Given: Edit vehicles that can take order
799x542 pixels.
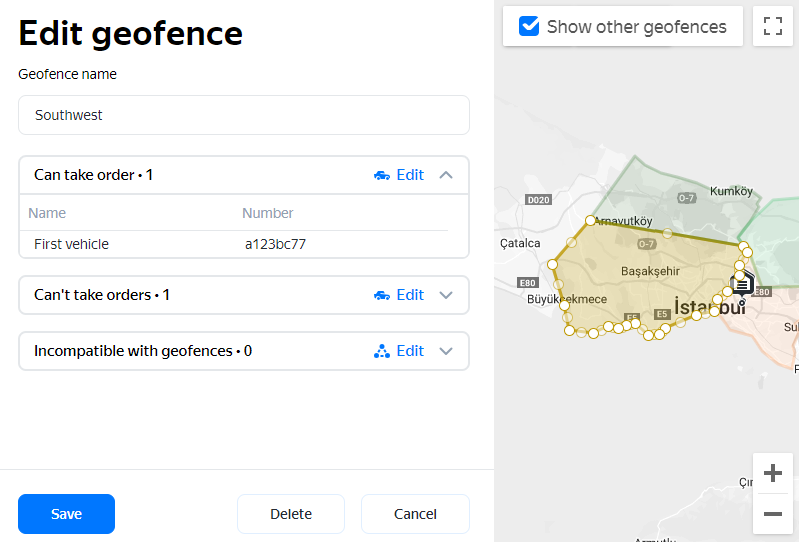Looking at the screenshot, I should [x=410, y=175].
